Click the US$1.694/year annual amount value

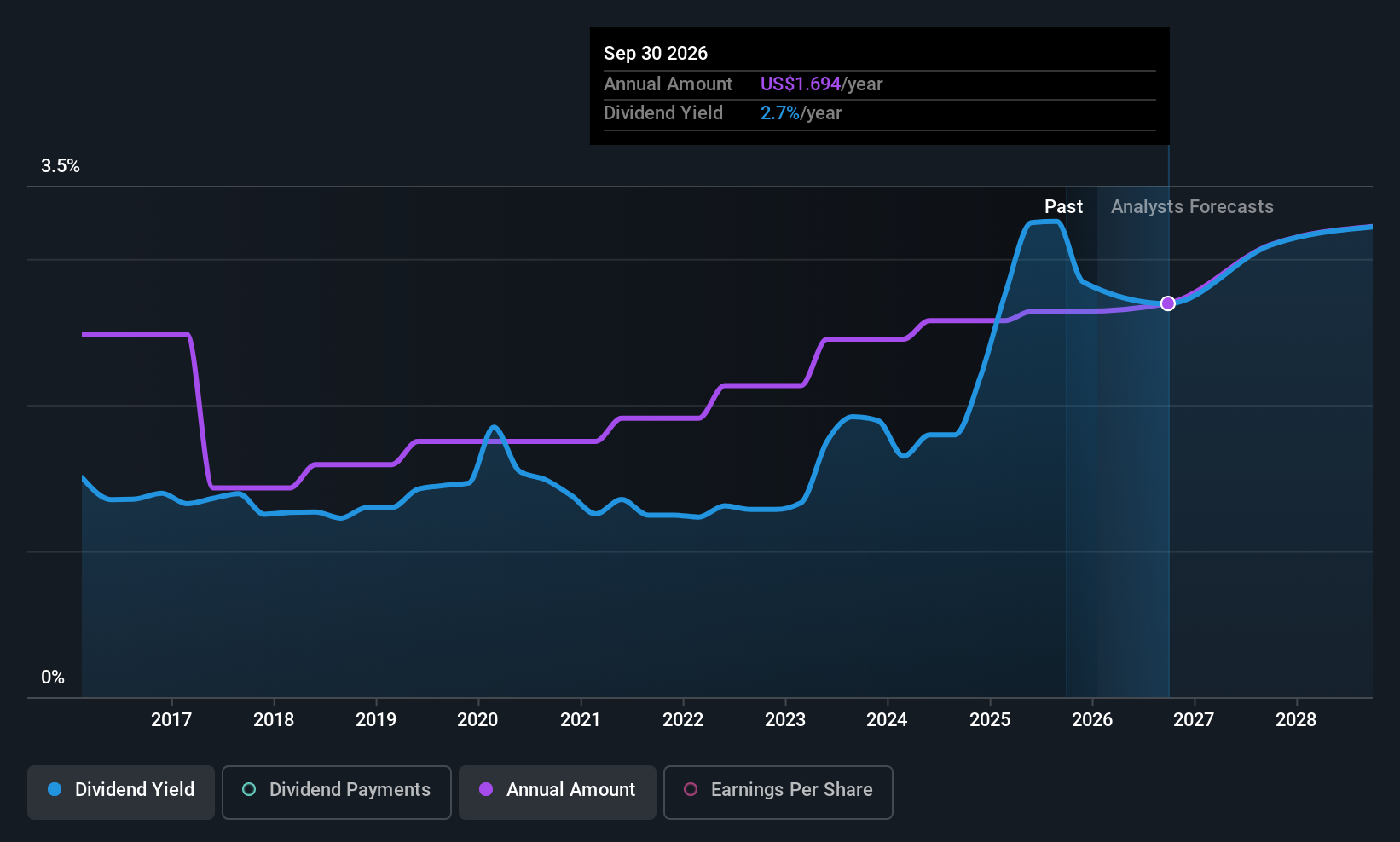(x=822, y=84)
